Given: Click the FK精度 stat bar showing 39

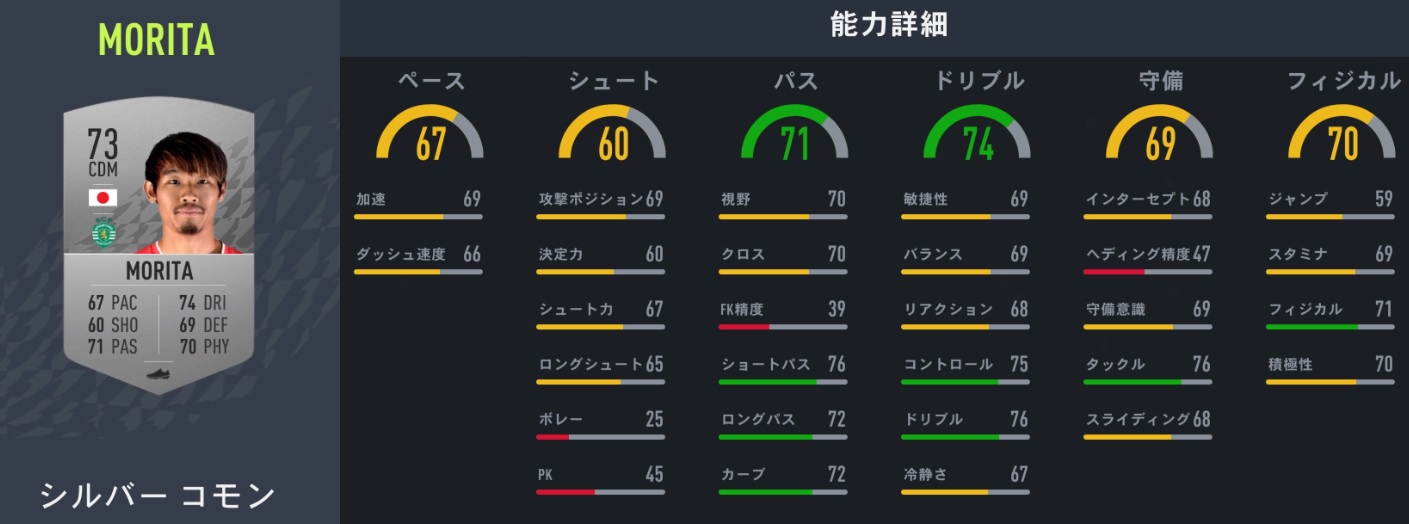Looking at the screenshot, I should coord(783,326).
